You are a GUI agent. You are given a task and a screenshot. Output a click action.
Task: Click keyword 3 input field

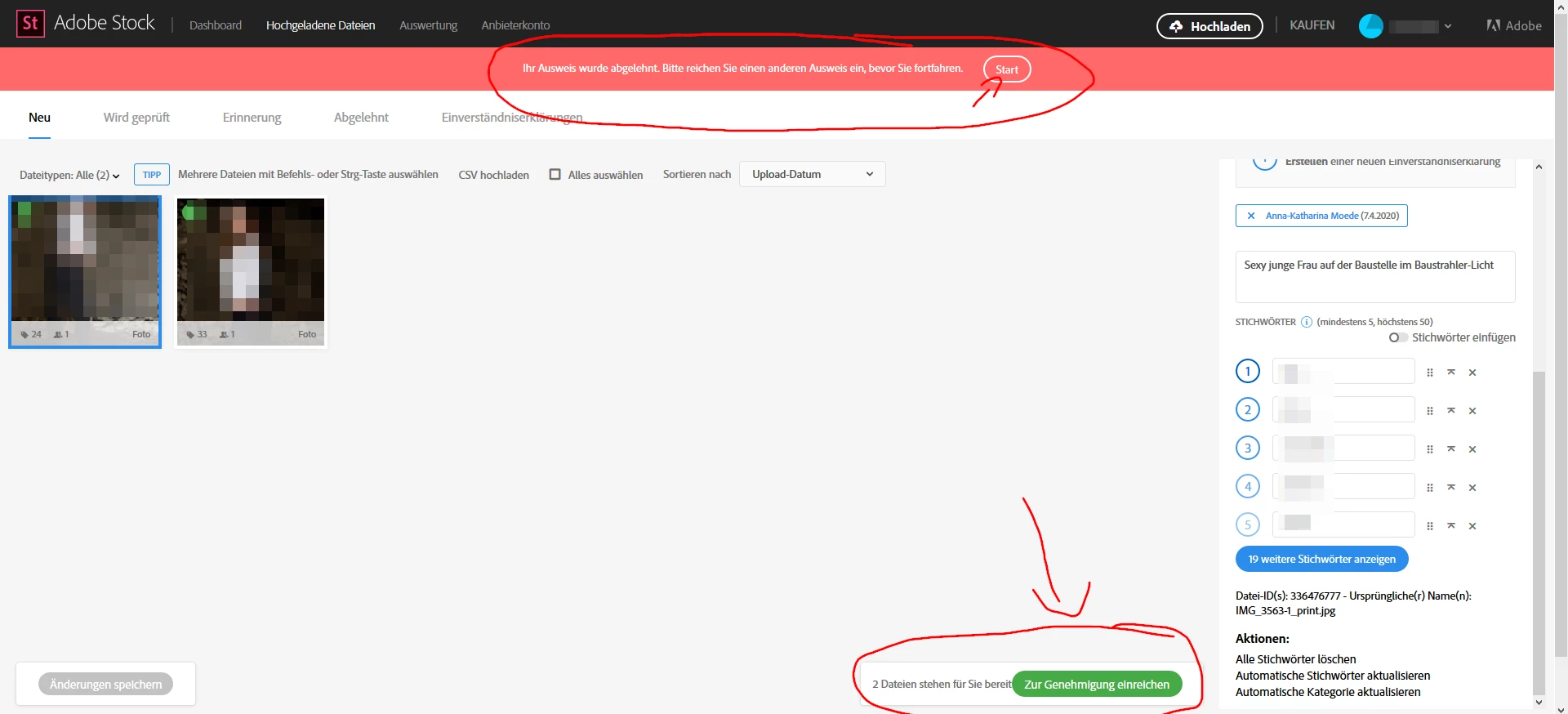tap(1343, 448)
